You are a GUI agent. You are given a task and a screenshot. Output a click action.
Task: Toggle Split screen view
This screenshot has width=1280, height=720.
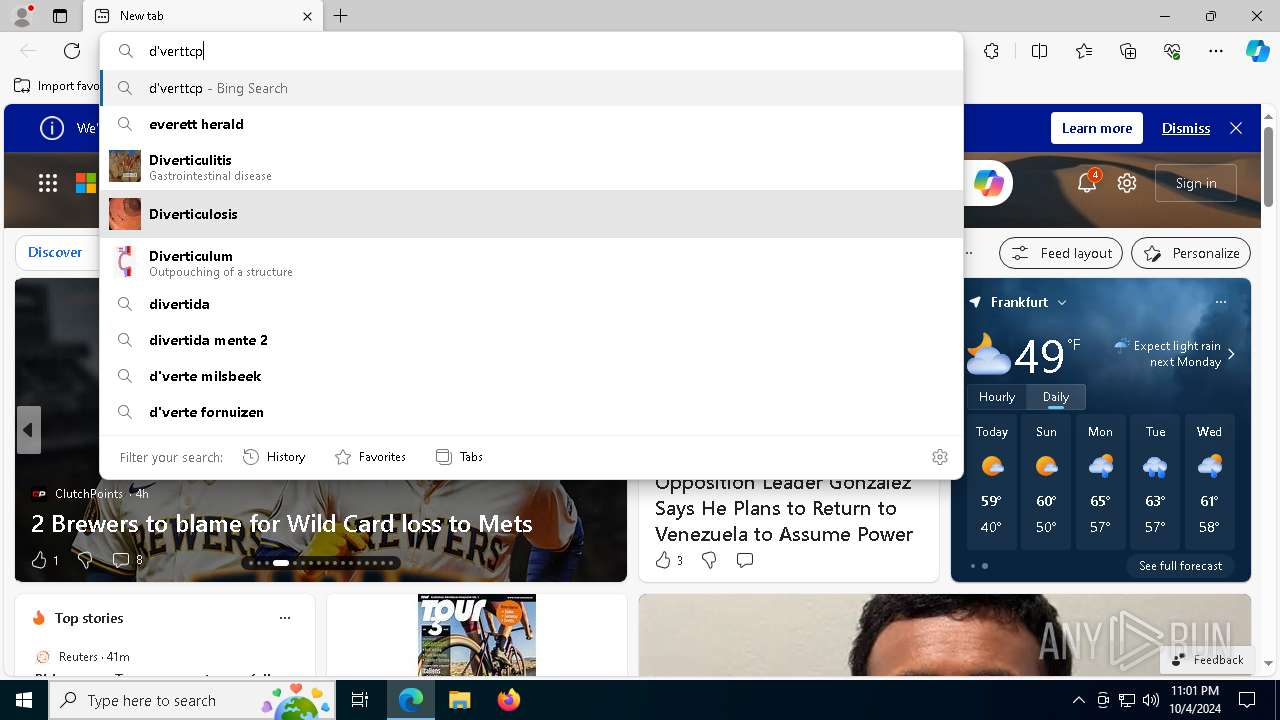[x=1039, y=51]
